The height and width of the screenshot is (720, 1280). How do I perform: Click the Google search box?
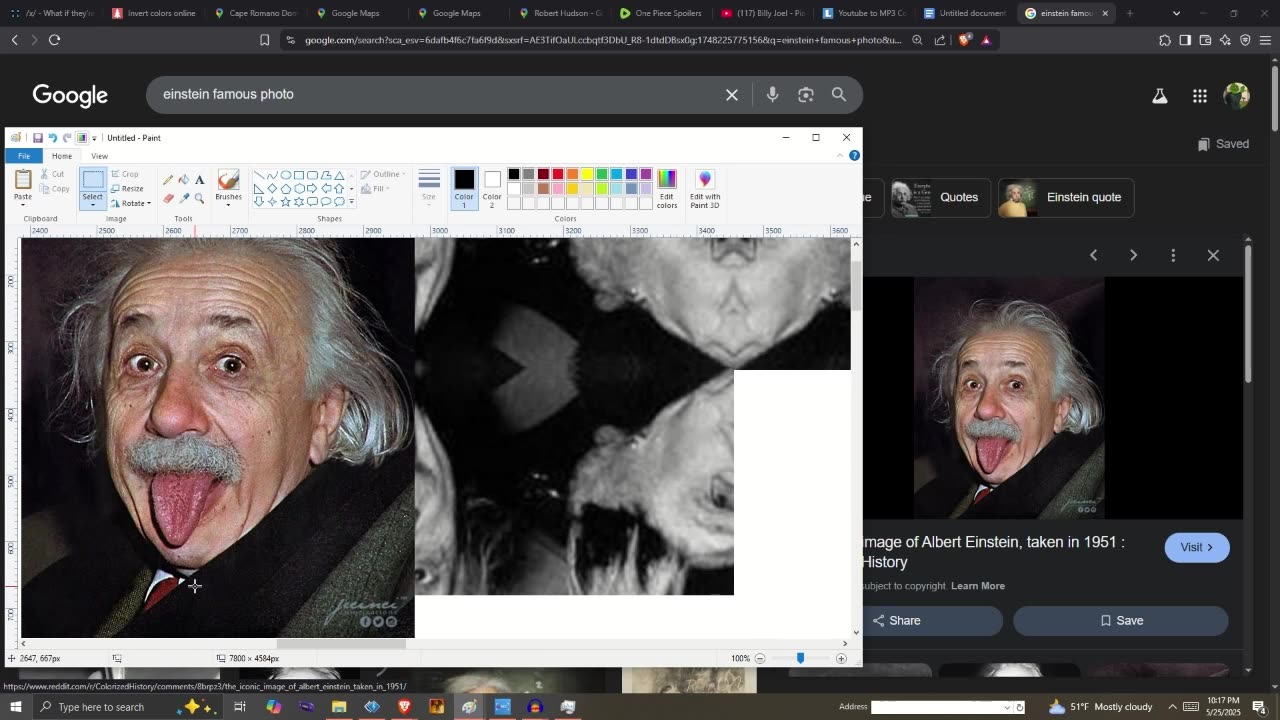click(x=440, y=94)
